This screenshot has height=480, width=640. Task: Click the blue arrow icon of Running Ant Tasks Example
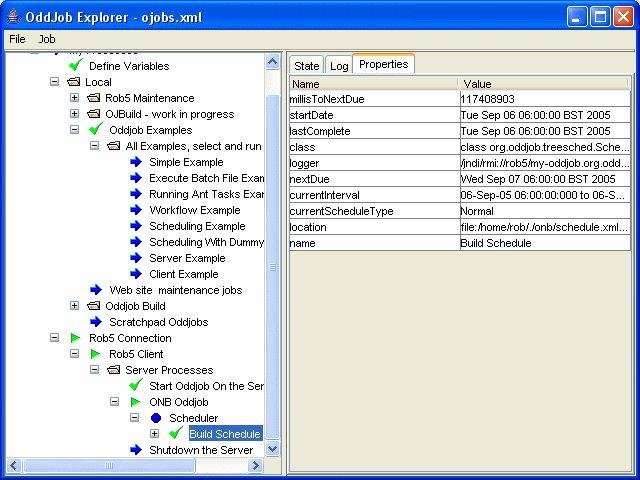pyautogui.click(x=136, y=194)
